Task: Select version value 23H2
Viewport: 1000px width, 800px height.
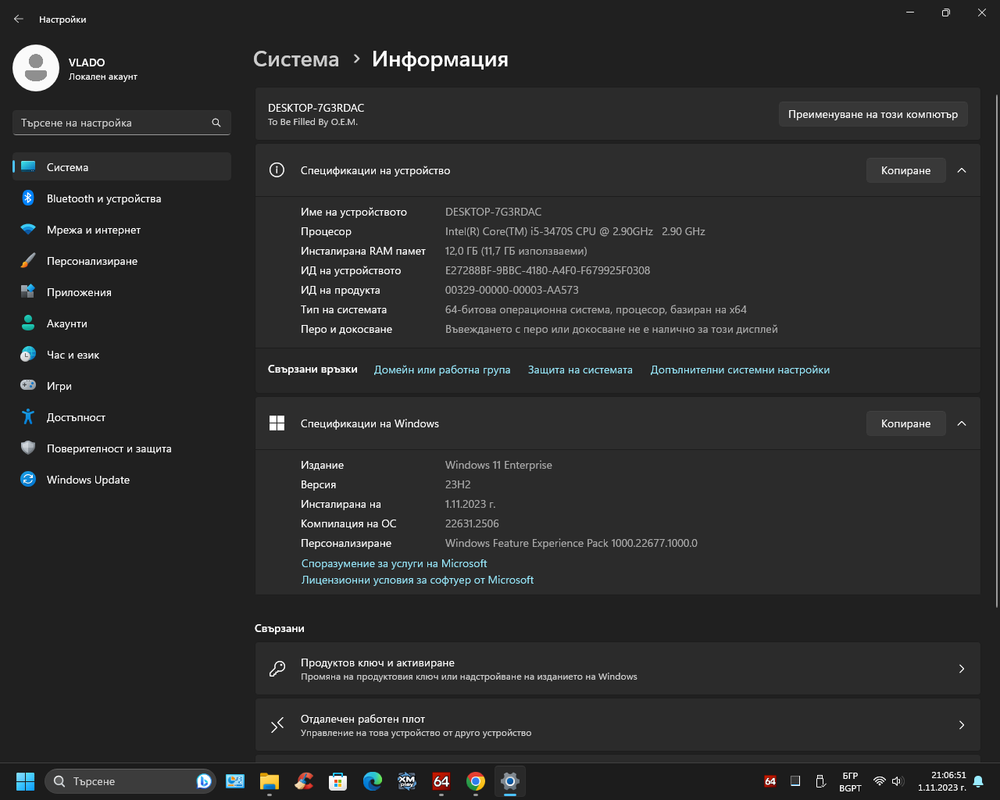Action: [458, 484]
